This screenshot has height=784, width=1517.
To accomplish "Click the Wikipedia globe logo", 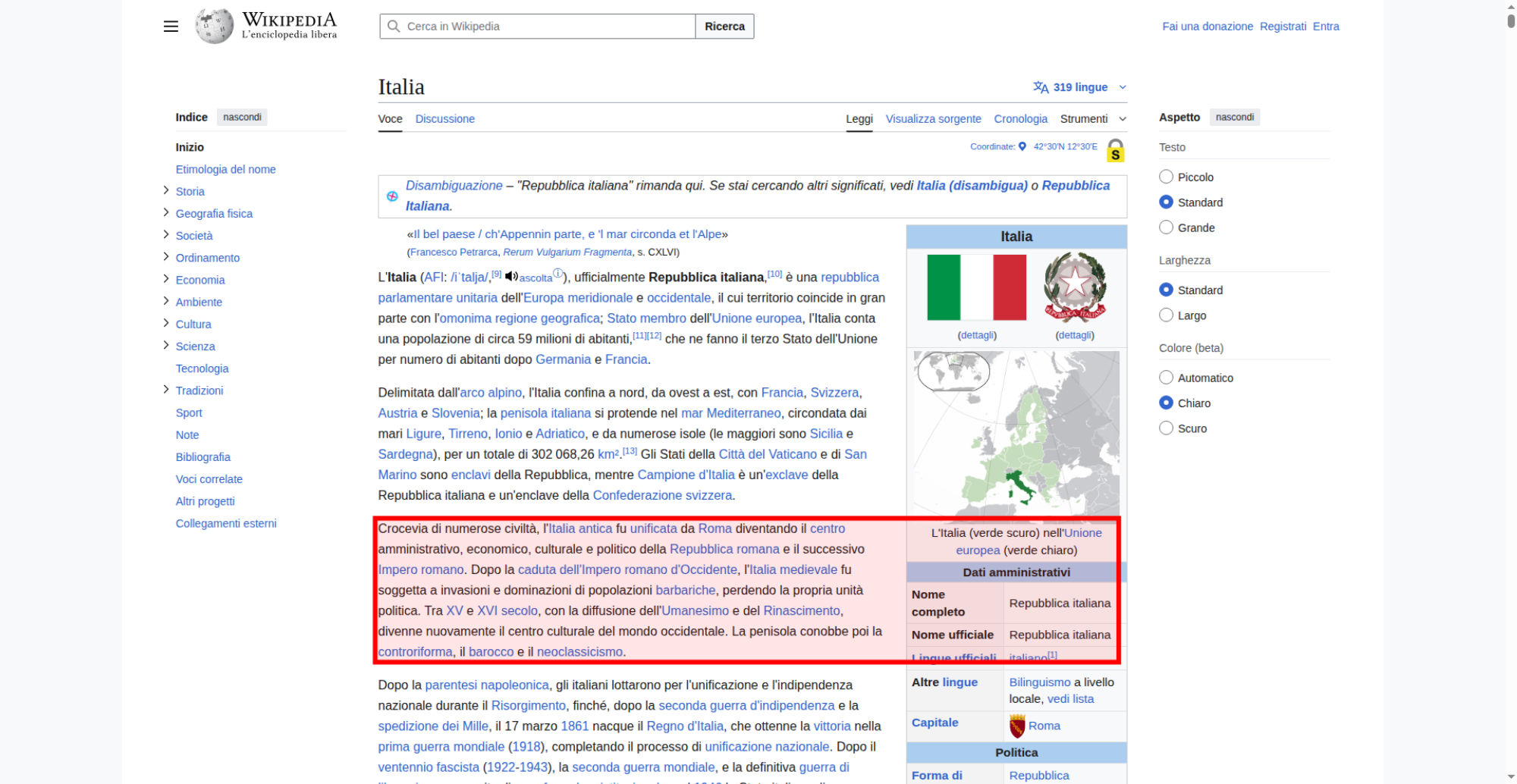I will click(215, 27).
